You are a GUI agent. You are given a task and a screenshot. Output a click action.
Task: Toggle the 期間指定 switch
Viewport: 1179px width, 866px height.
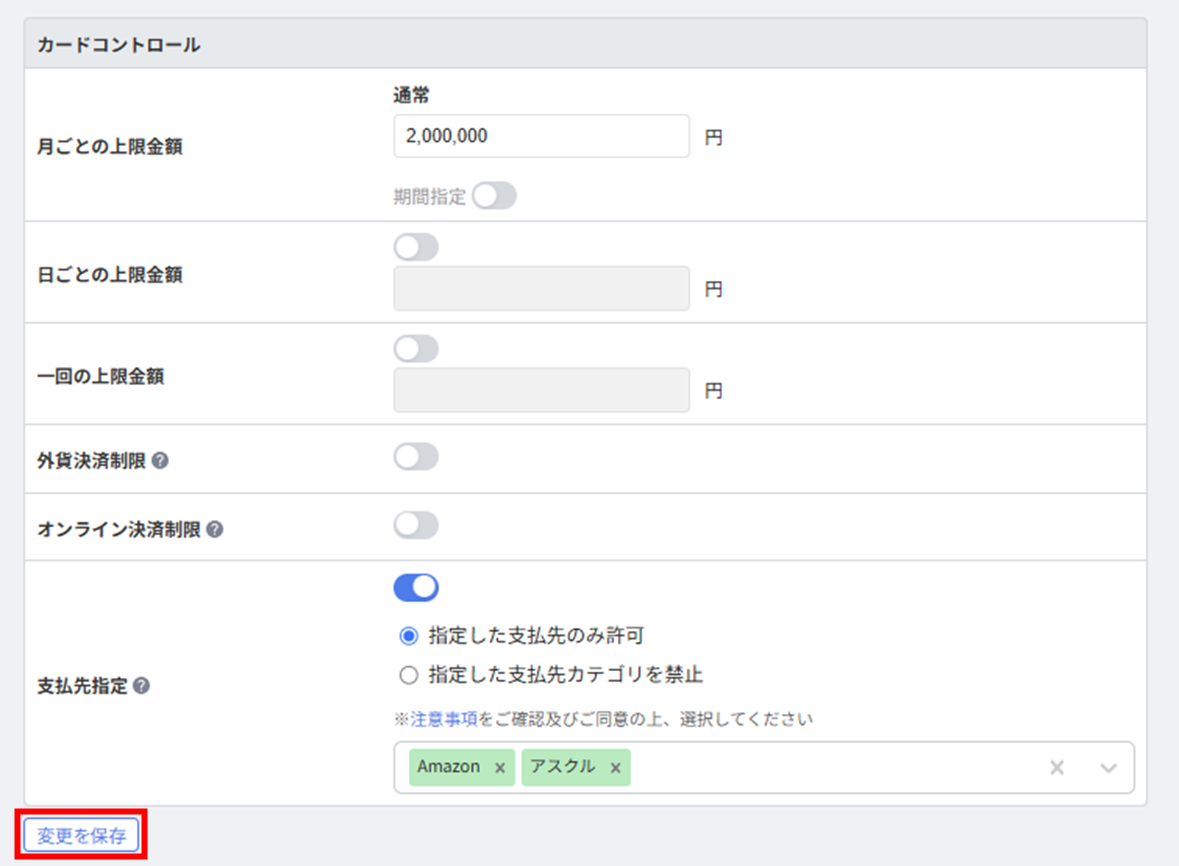[x=494, y=196]
